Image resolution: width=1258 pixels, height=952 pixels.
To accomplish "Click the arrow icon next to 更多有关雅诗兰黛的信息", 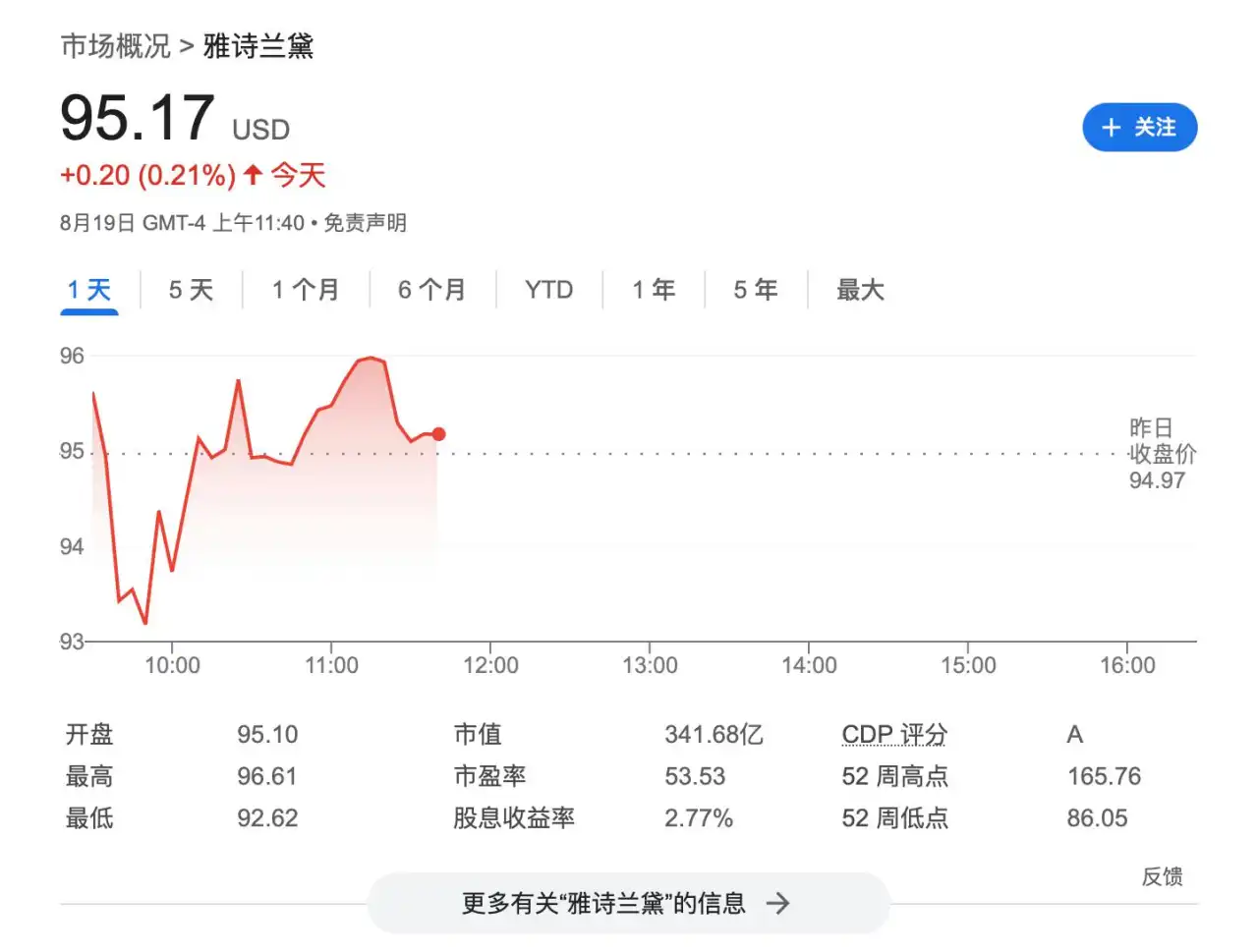I will (779, 903).
